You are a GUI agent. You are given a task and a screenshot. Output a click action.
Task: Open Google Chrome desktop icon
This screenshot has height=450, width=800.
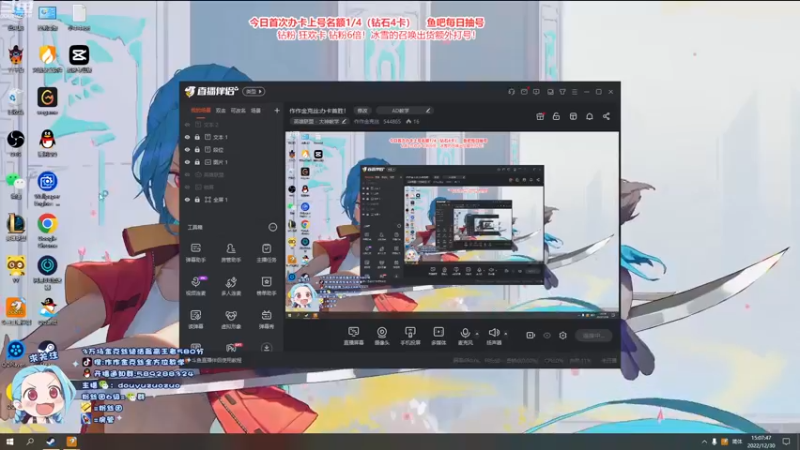click(47, 230)
